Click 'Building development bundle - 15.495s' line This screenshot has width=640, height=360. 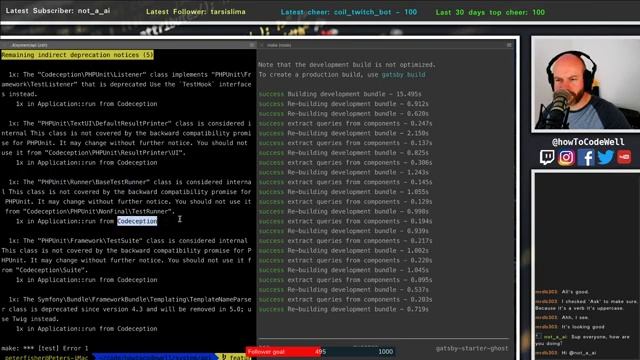(x=354, y=94)
